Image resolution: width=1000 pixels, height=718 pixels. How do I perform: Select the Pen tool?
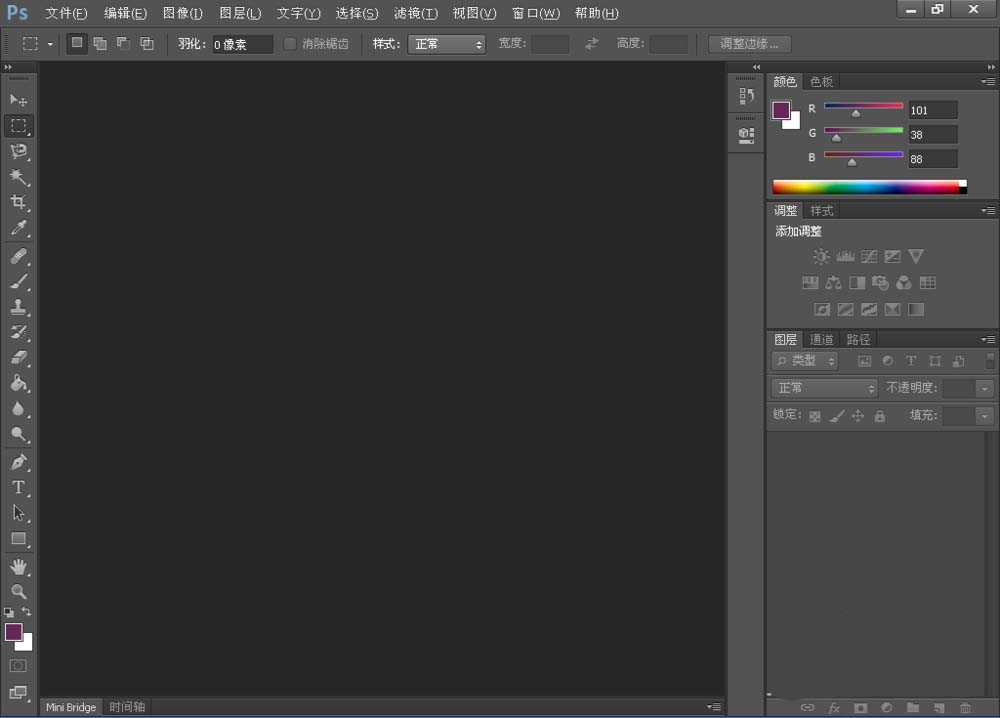[x=18, y=462]
